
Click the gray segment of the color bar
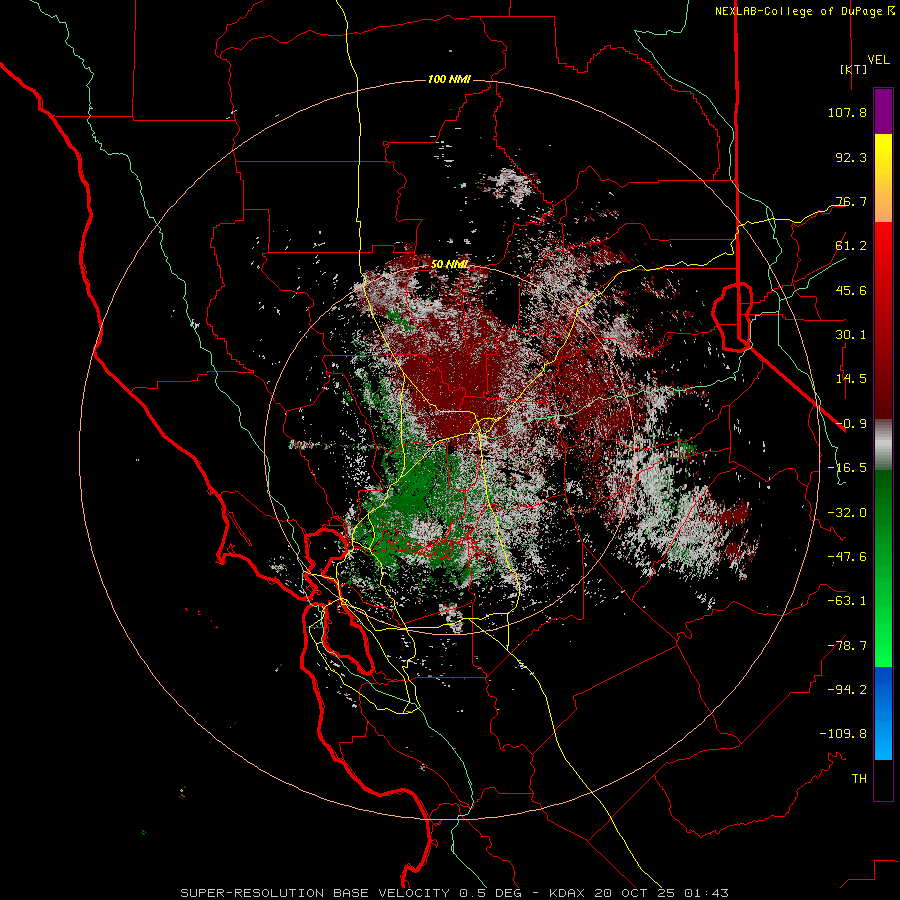(883, 445)
